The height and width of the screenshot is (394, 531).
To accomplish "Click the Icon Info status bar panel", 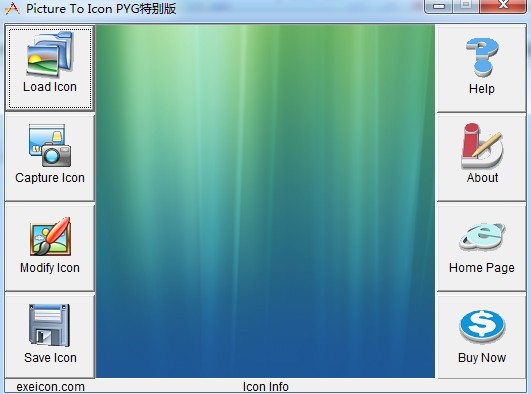I will 266,387.
